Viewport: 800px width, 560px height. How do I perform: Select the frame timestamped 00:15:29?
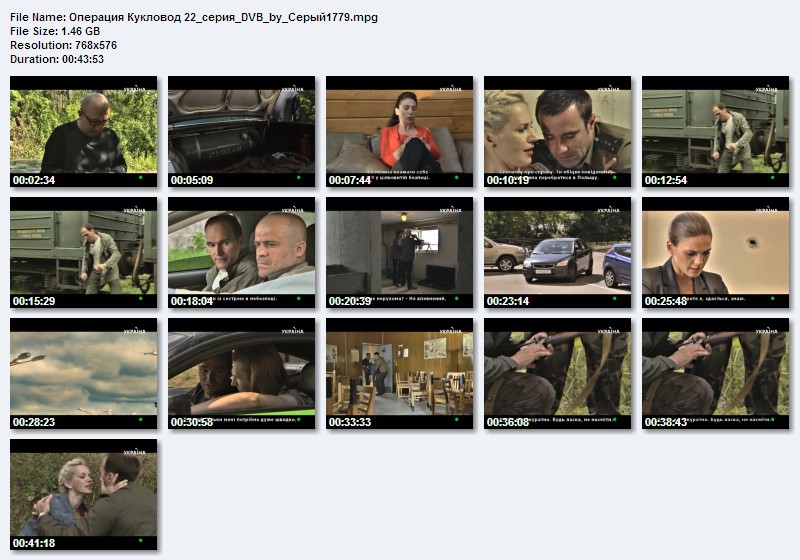click(84, 253)
